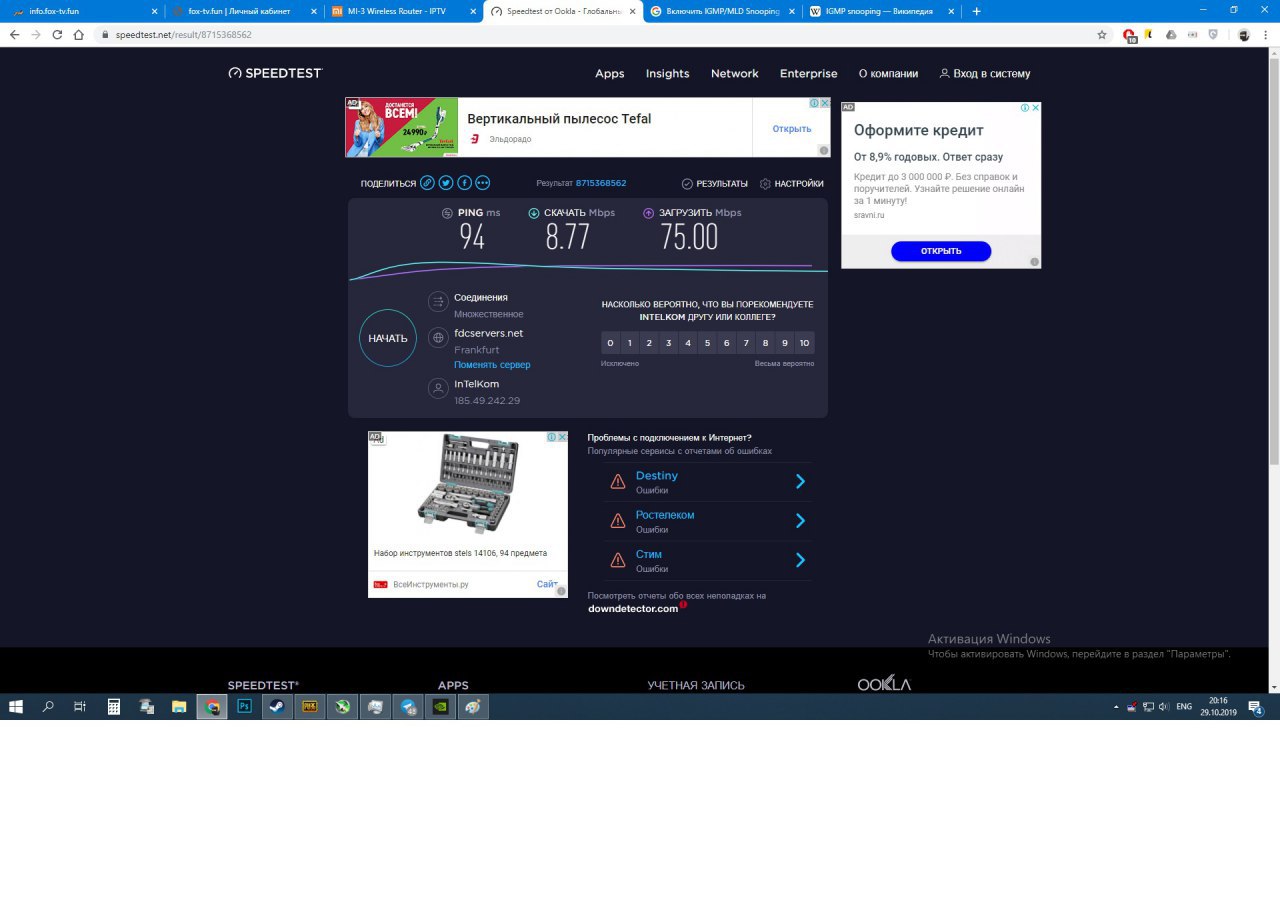This screenshot has width=1280, height=900.
Task: Switch to IGMP snooping Wikipedia tab
Action: pos(884,11)
